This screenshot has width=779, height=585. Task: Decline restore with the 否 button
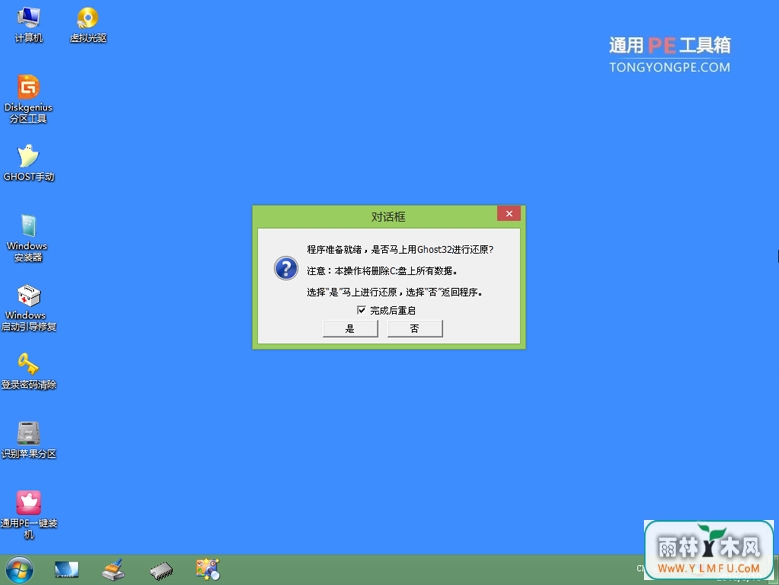point(415,328)
